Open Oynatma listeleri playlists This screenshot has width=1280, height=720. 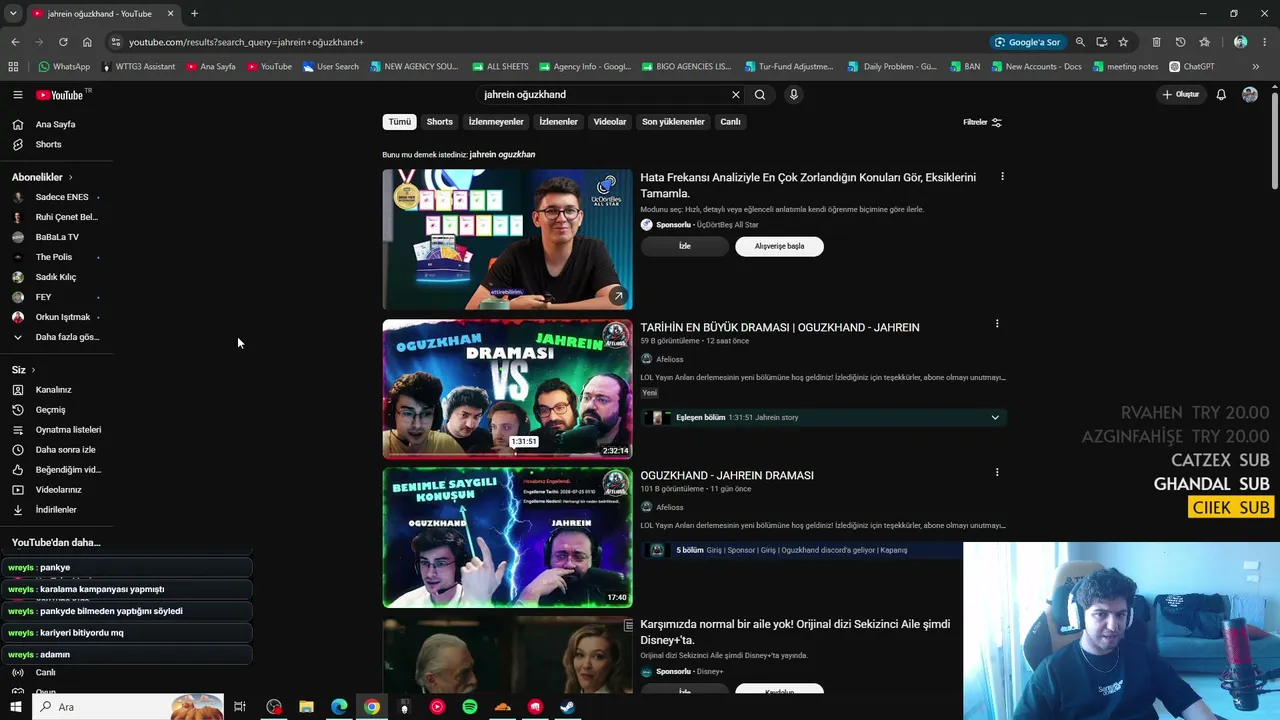tap(56, 430)
